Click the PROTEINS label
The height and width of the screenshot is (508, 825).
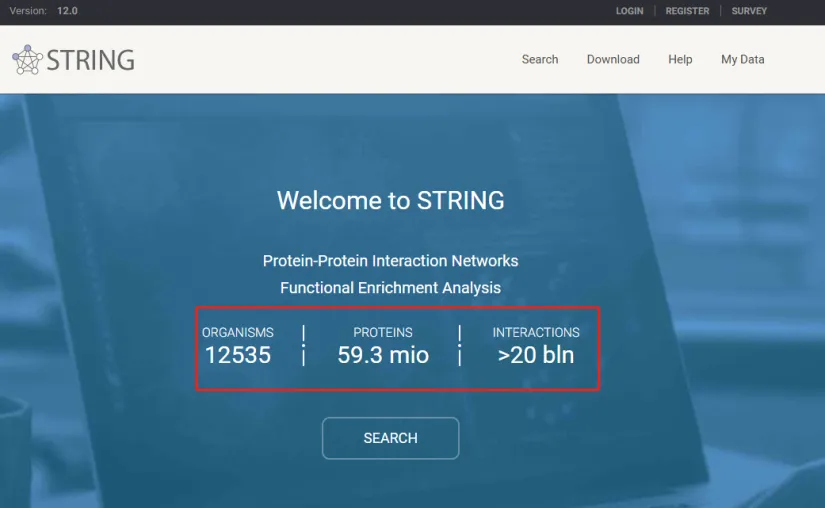(383, 332)
